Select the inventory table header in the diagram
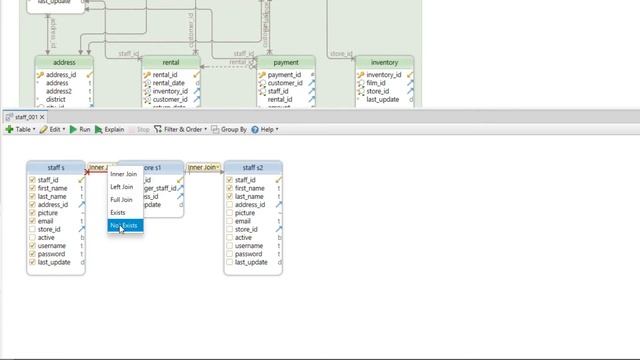Screen dimensions: 640x360 click(x=384, y=62)
